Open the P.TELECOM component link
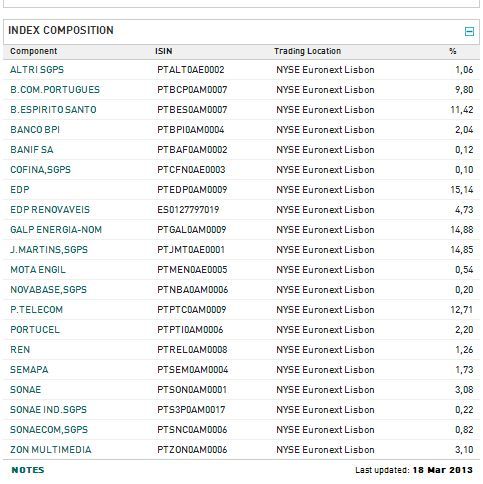 (36, 310)
